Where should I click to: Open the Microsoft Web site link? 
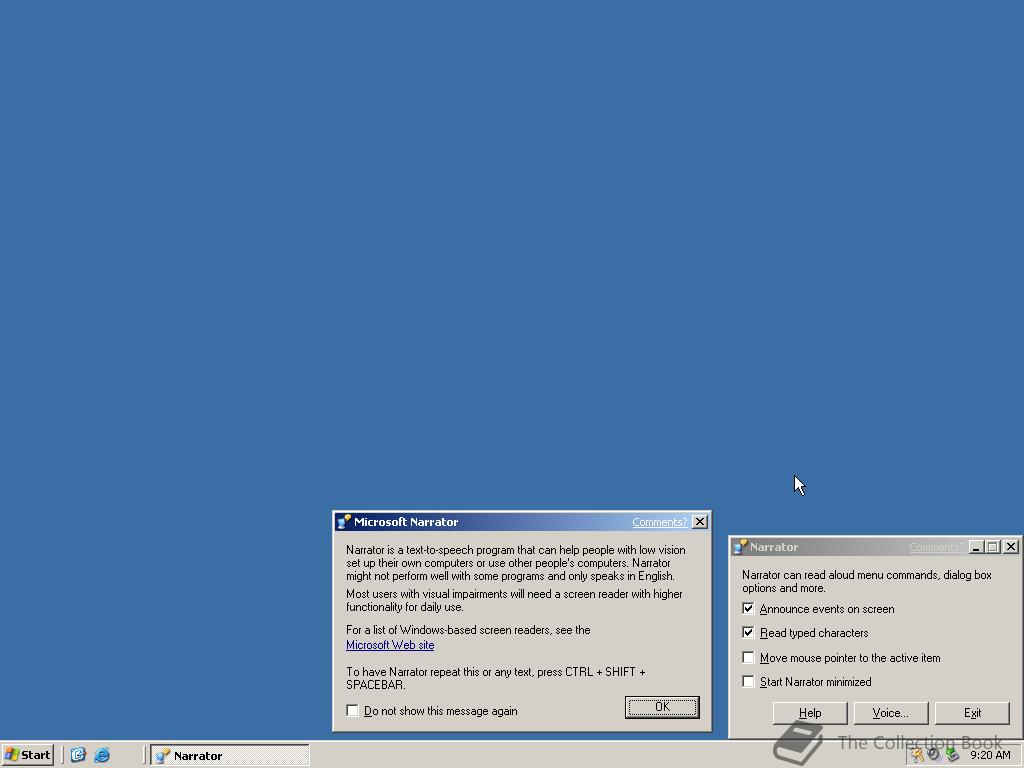(390, 645)
